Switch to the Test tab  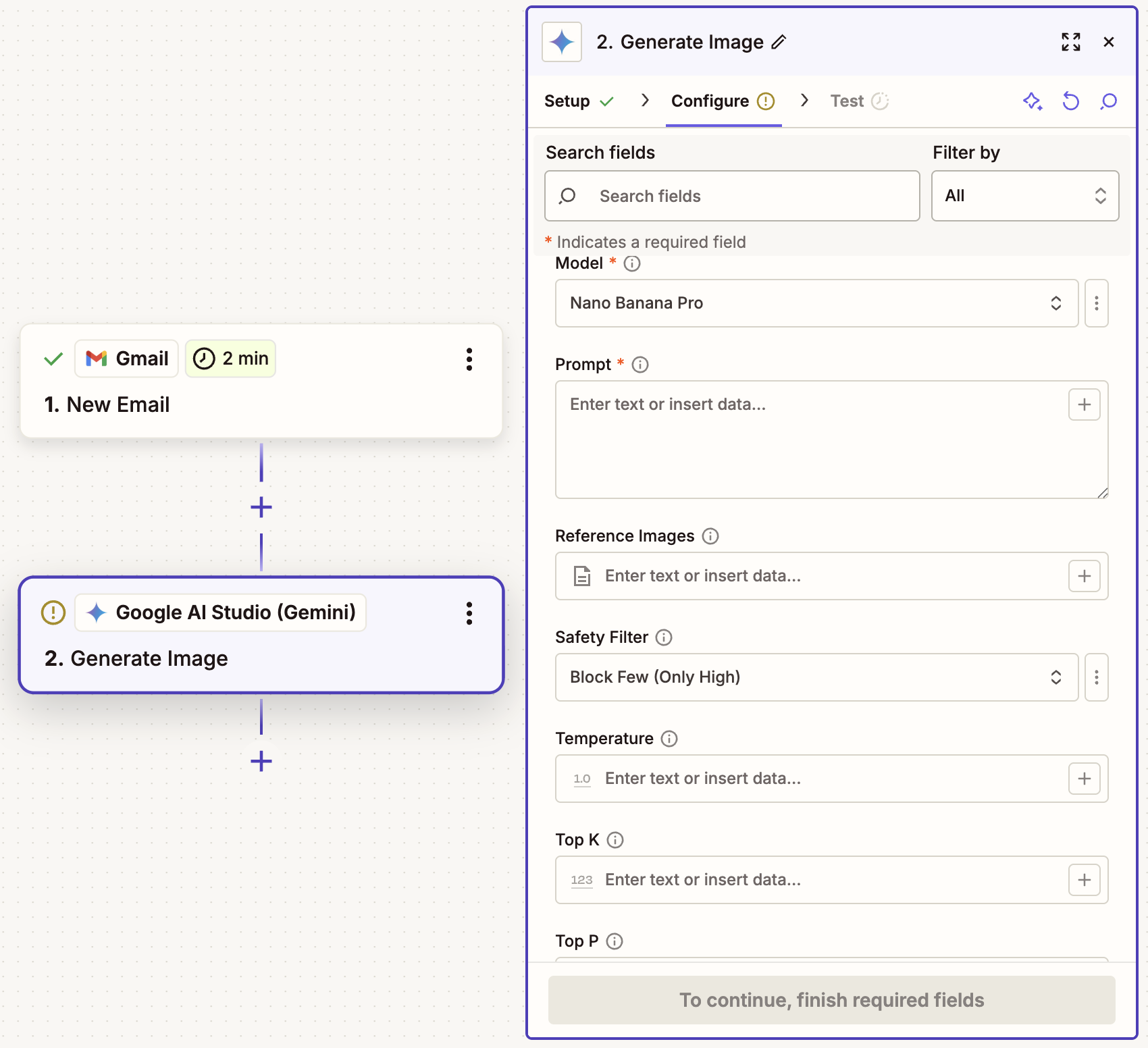pyautogui.click(x=846, y=101)
